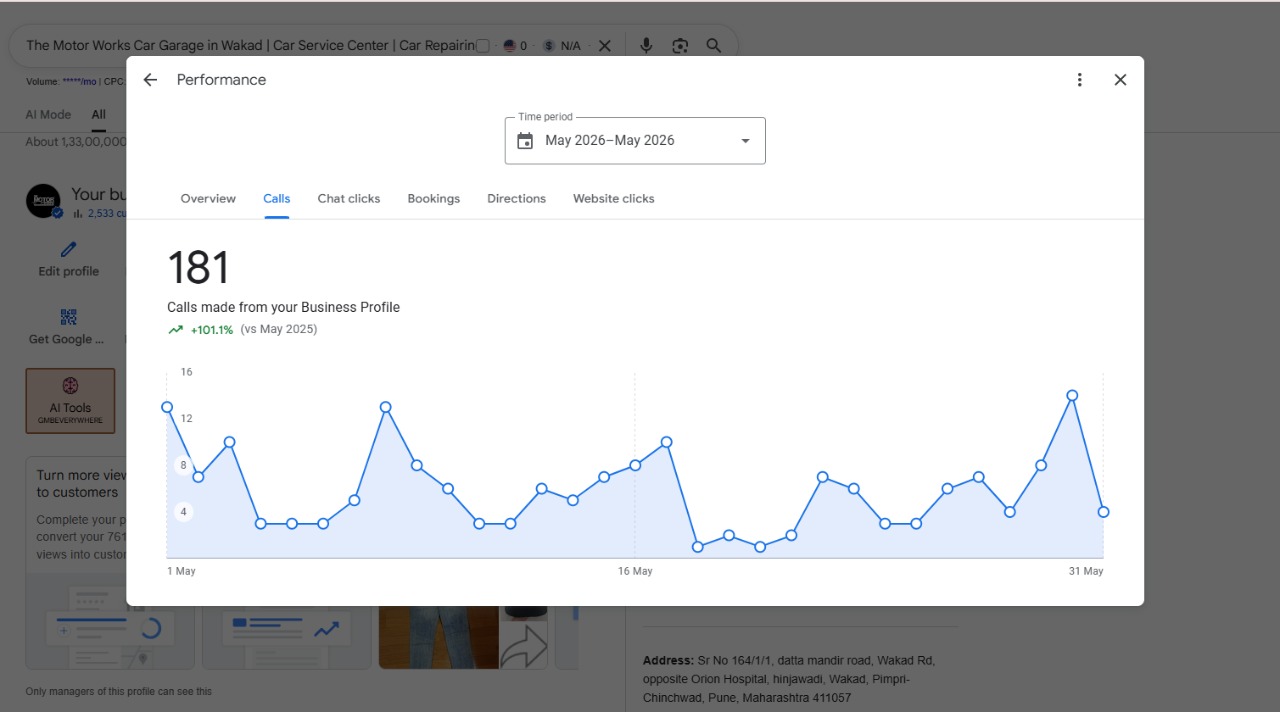Open search by image camera icon
This screenshot has height=712, width=1280.
(680, 46)
